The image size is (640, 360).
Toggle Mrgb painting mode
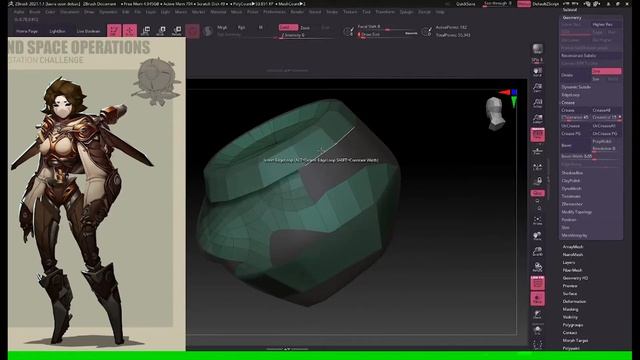click(x=222, y=27)
